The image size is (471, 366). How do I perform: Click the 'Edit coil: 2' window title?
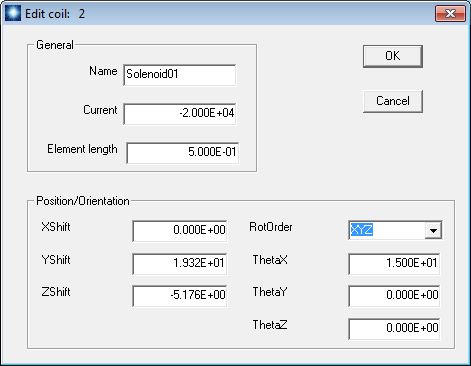tap(55, 14)
